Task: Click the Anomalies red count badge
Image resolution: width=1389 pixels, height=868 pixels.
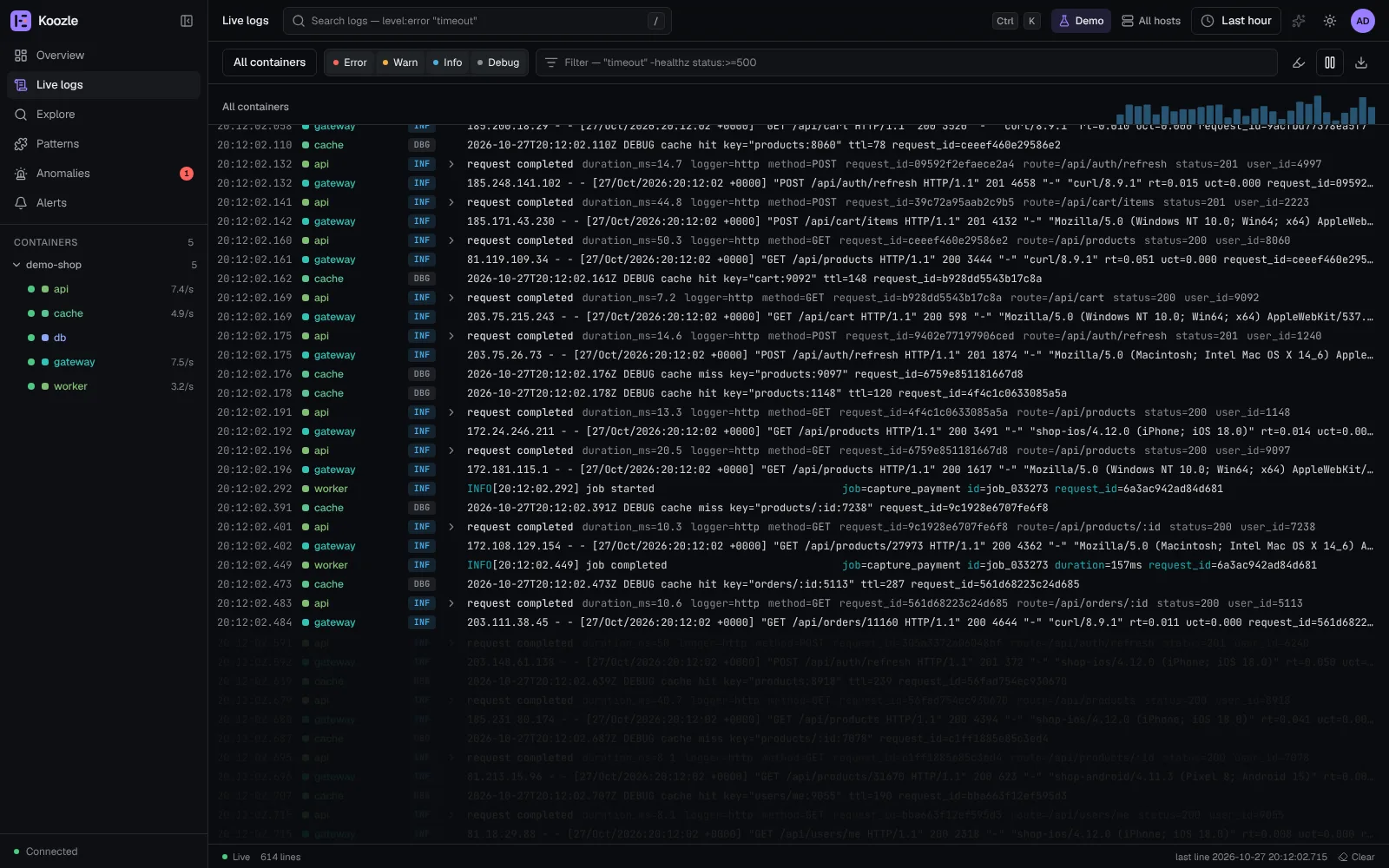Action: click(187, 174)
